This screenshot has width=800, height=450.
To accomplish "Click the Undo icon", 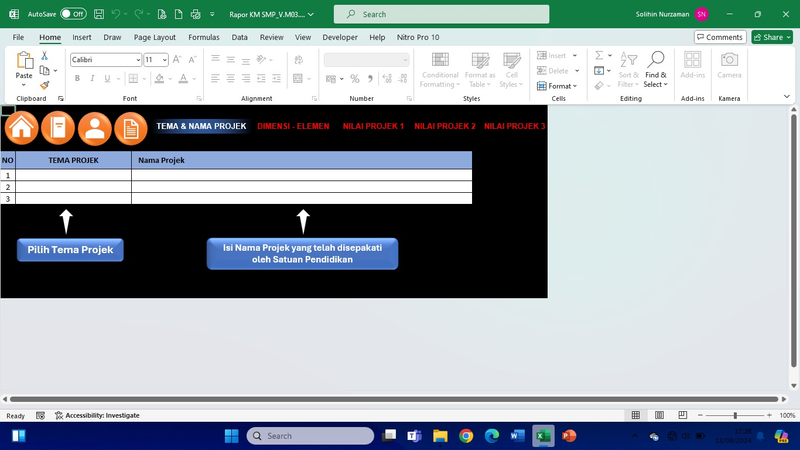I will coord(116,14).
